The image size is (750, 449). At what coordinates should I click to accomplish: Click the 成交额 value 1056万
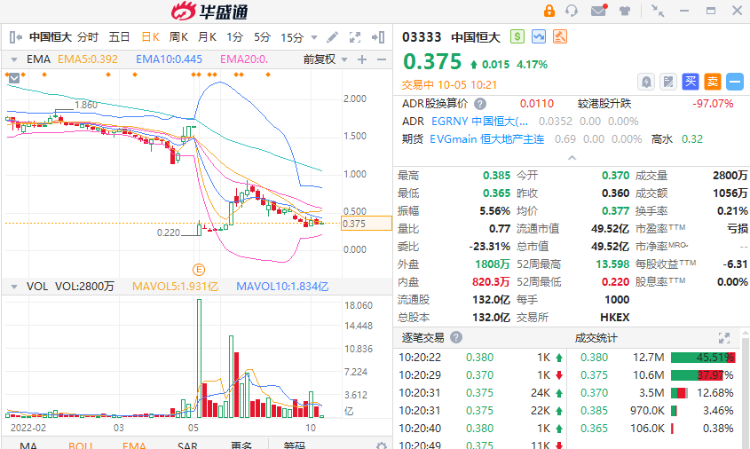point(730,193)
